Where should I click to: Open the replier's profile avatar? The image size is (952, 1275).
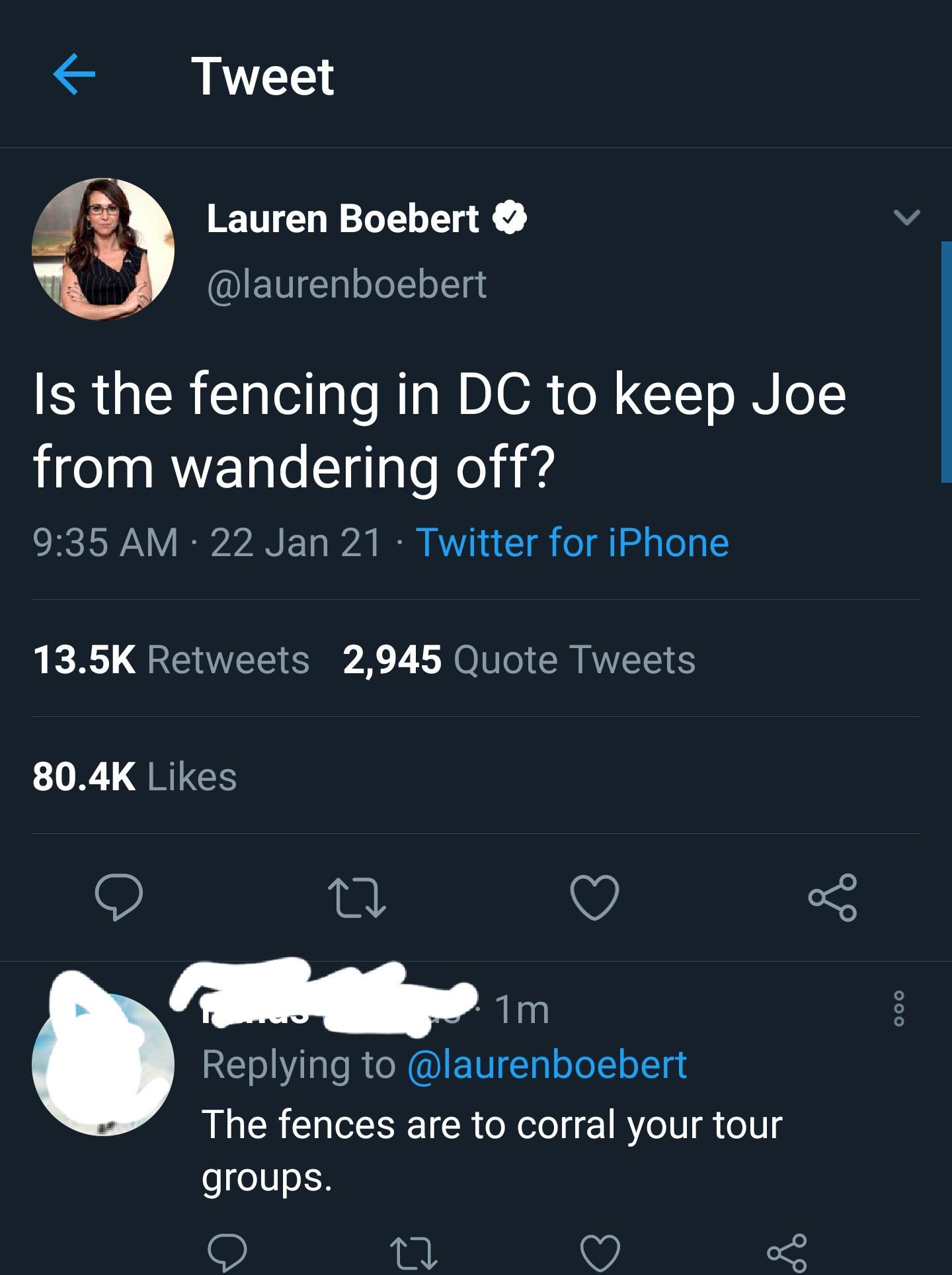103,1065
